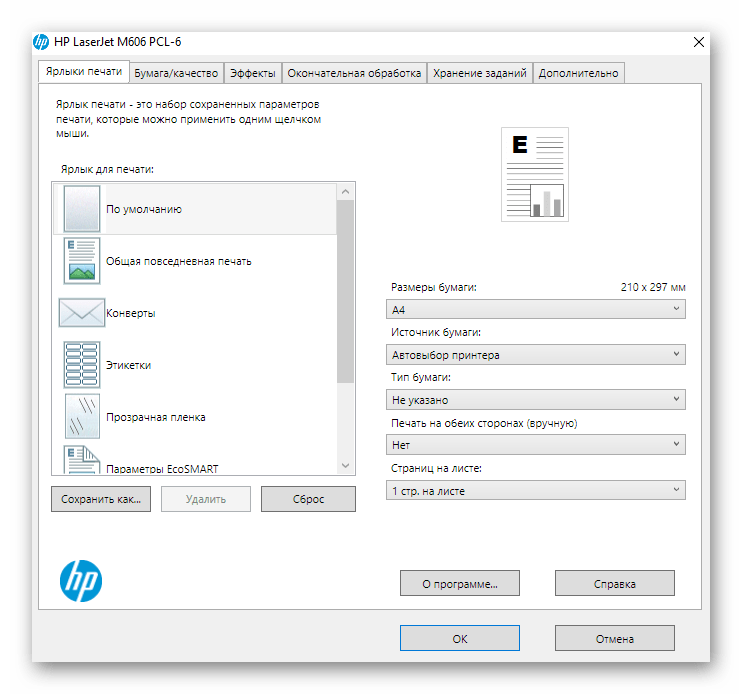Click the 'Параметры EcoSMART' shortcut icon

82,459
